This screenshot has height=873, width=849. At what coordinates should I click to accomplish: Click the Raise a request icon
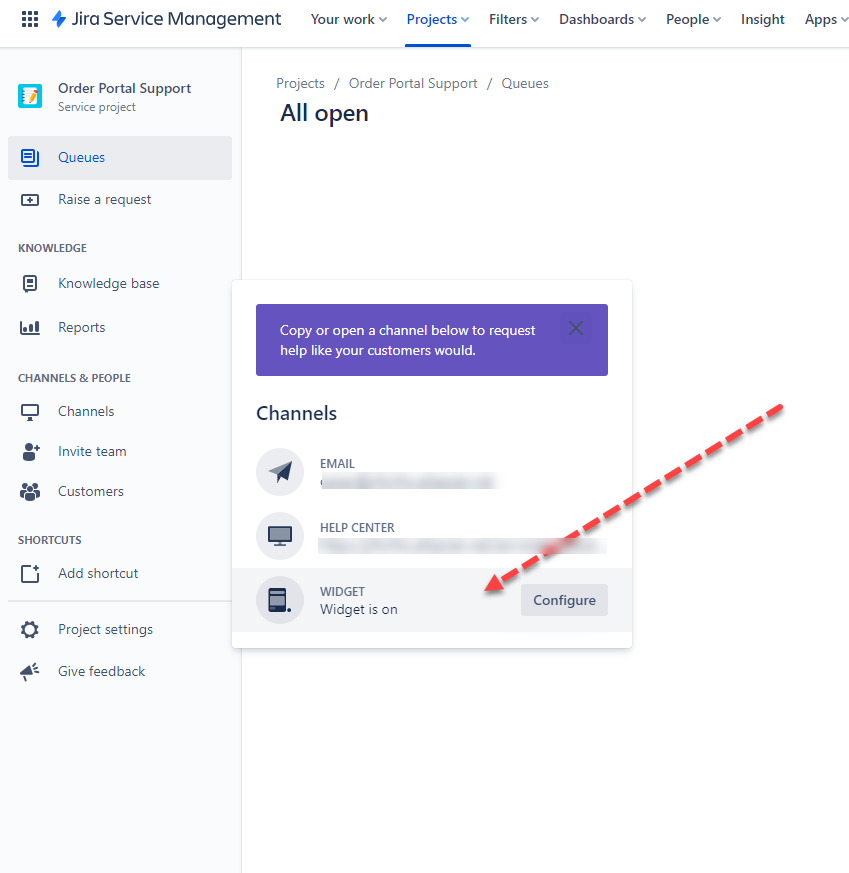(30, 200)
